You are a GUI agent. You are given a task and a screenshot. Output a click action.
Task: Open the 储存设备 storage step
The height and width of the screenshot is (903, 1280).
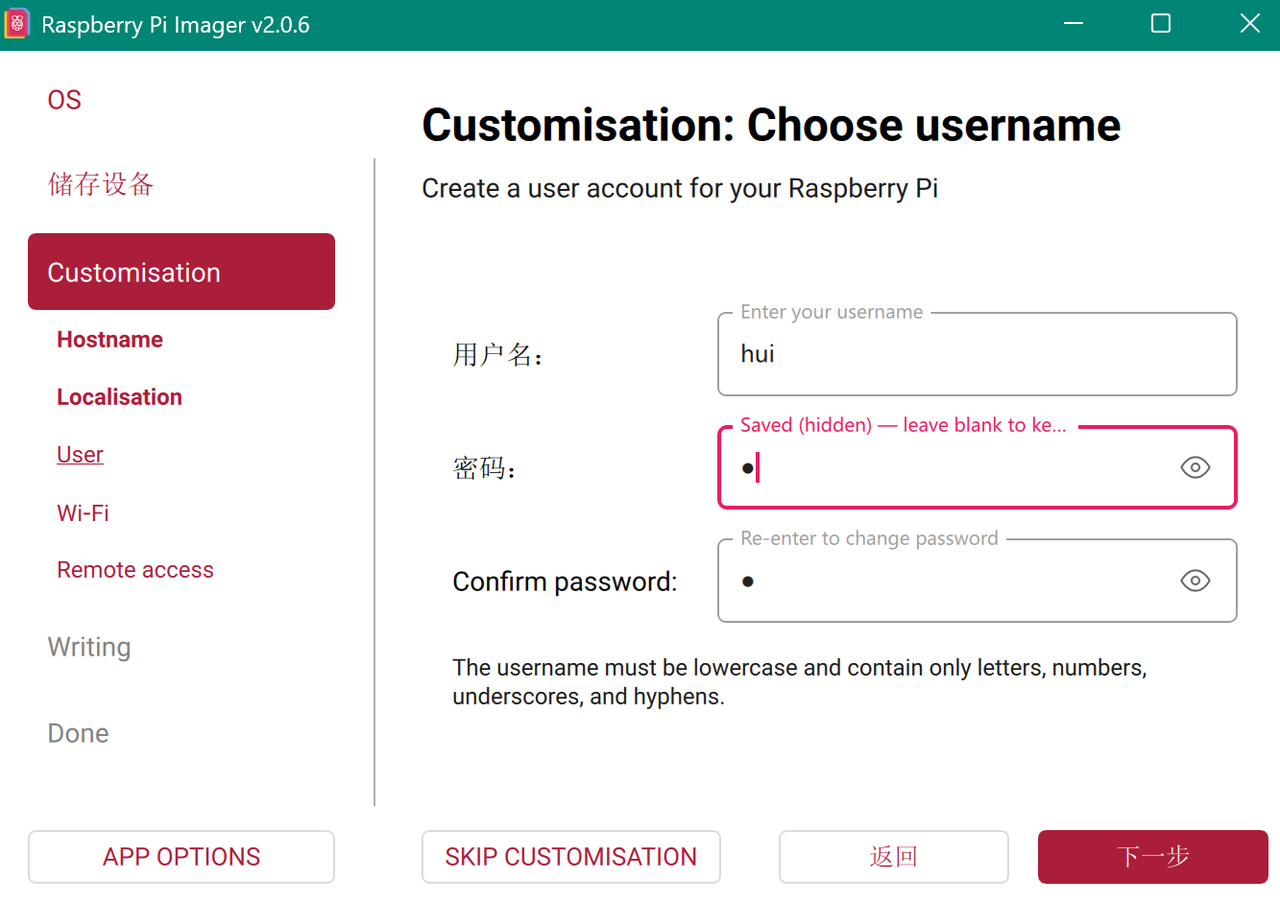coord(100,185)
